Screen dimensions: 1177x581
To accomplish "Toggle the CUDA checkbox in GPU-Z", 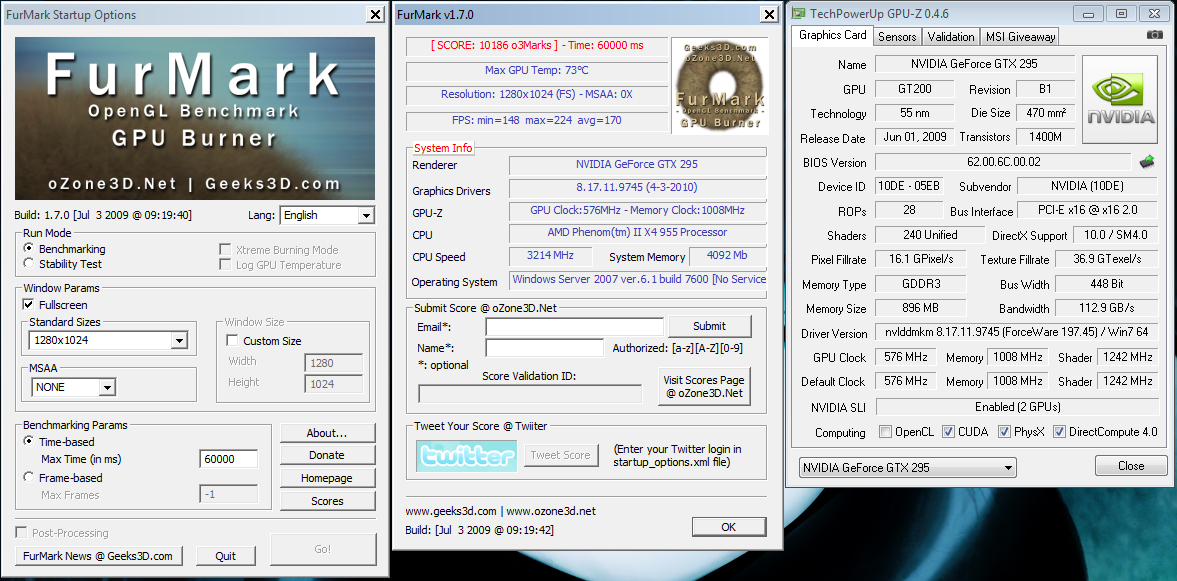I will coord(948,432).
